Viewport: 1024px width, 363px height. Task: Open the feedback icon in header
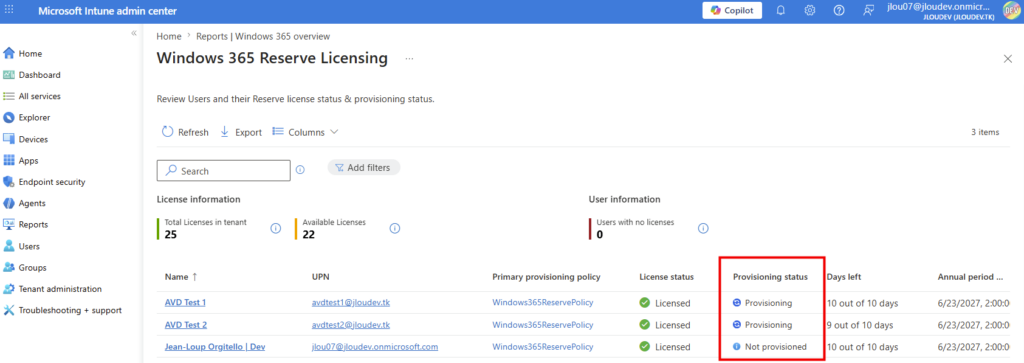click(868, 10)
